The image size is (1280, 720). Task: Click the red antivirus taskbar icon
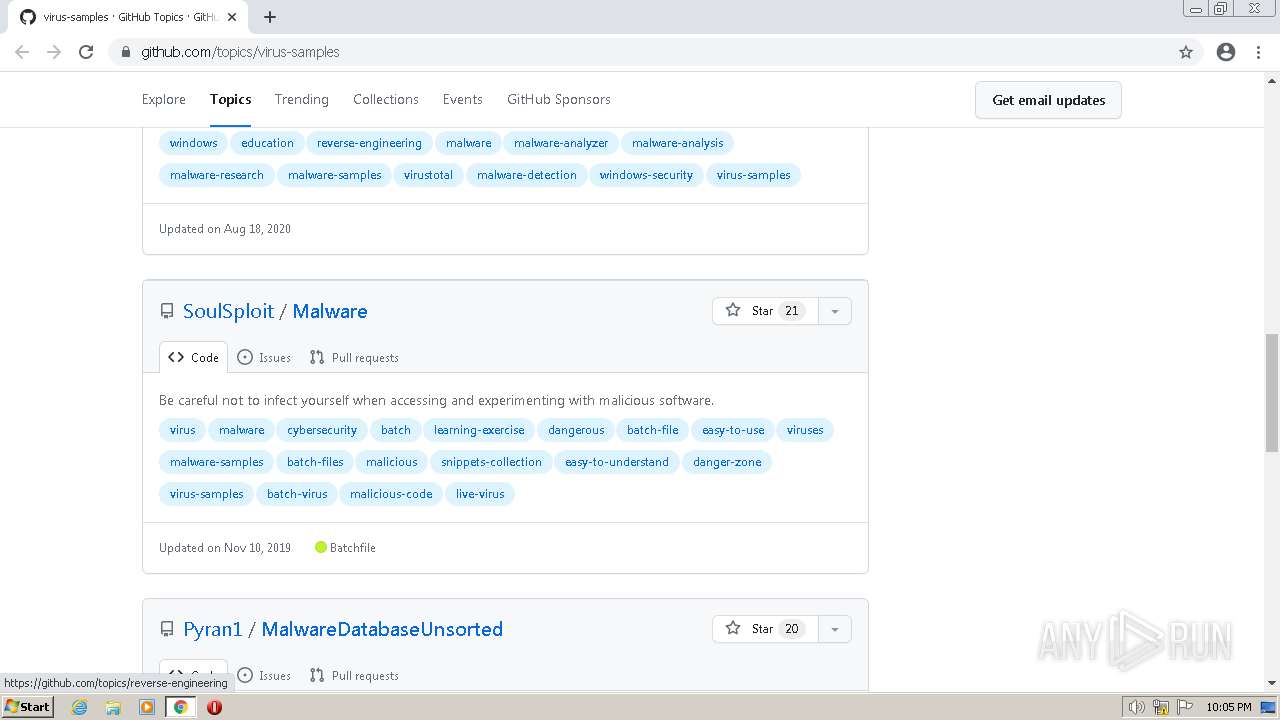pyautogui.click(x=214, y=707)
